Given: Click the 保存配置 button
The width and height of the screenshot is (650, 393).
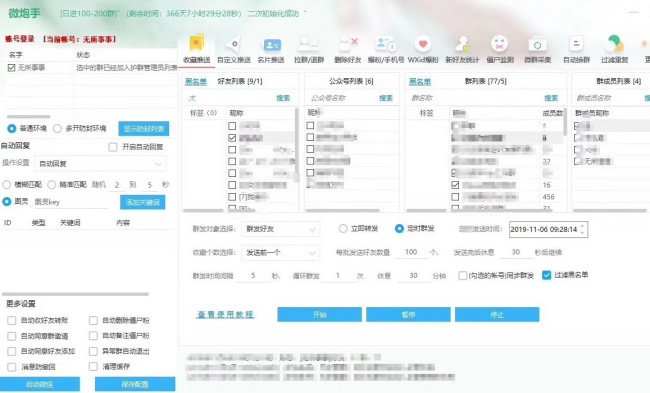Looking at the screenshot, I should tap(135, 384).
